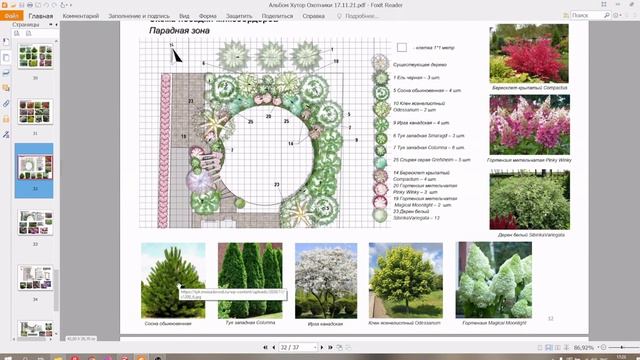Open the layers panel icon

6,73
